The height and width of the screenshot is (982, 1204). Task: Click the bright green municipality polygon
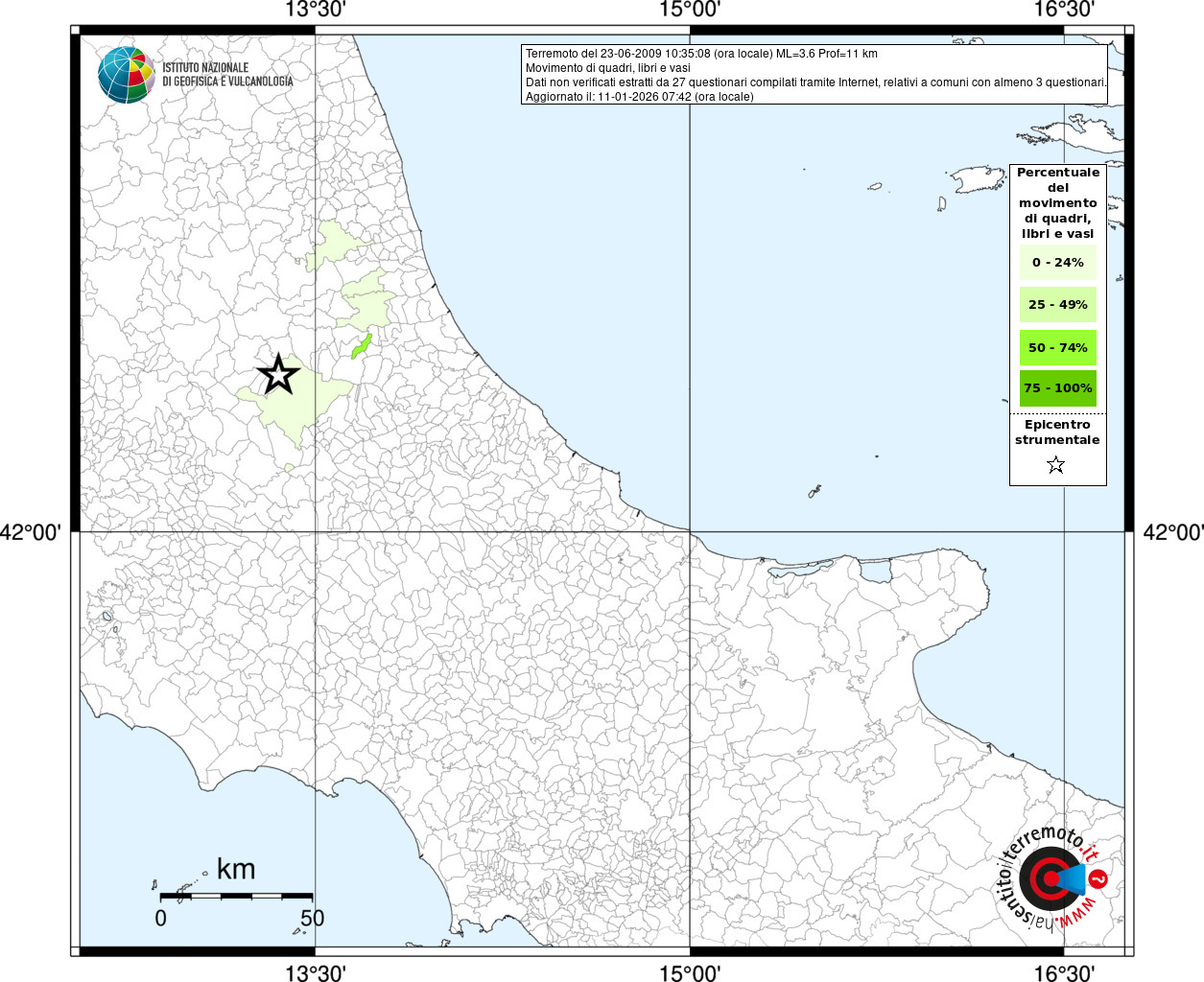click(362, 346)
